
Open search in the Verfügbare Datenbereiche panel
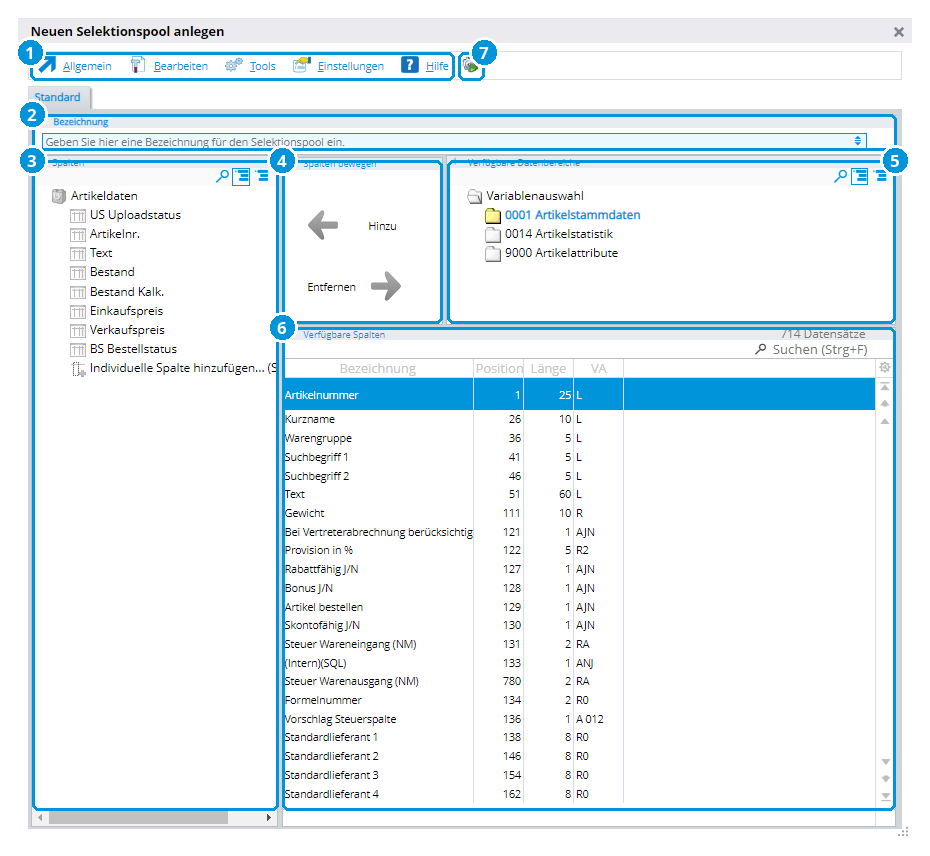[840, 176]
